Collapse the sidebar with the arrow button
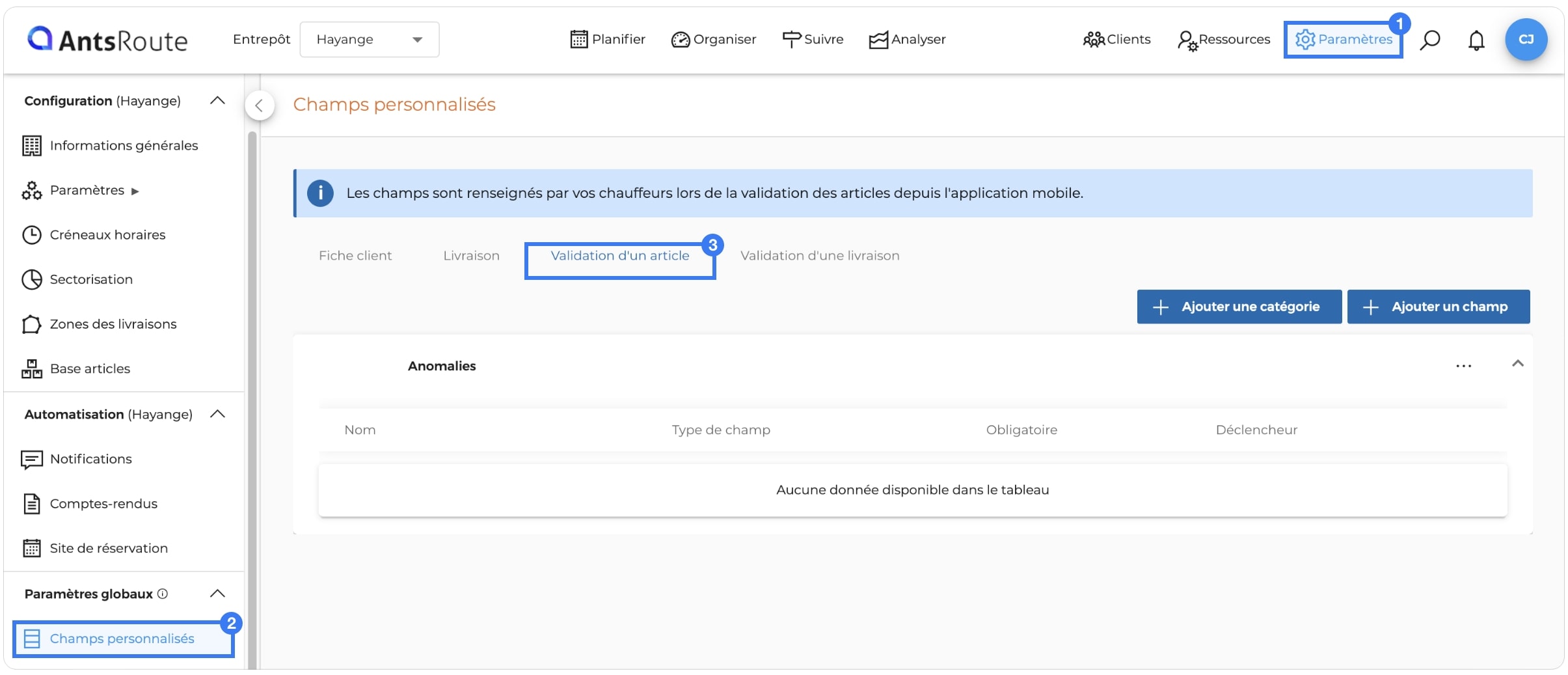1568x675 pixels. [260, 105]
